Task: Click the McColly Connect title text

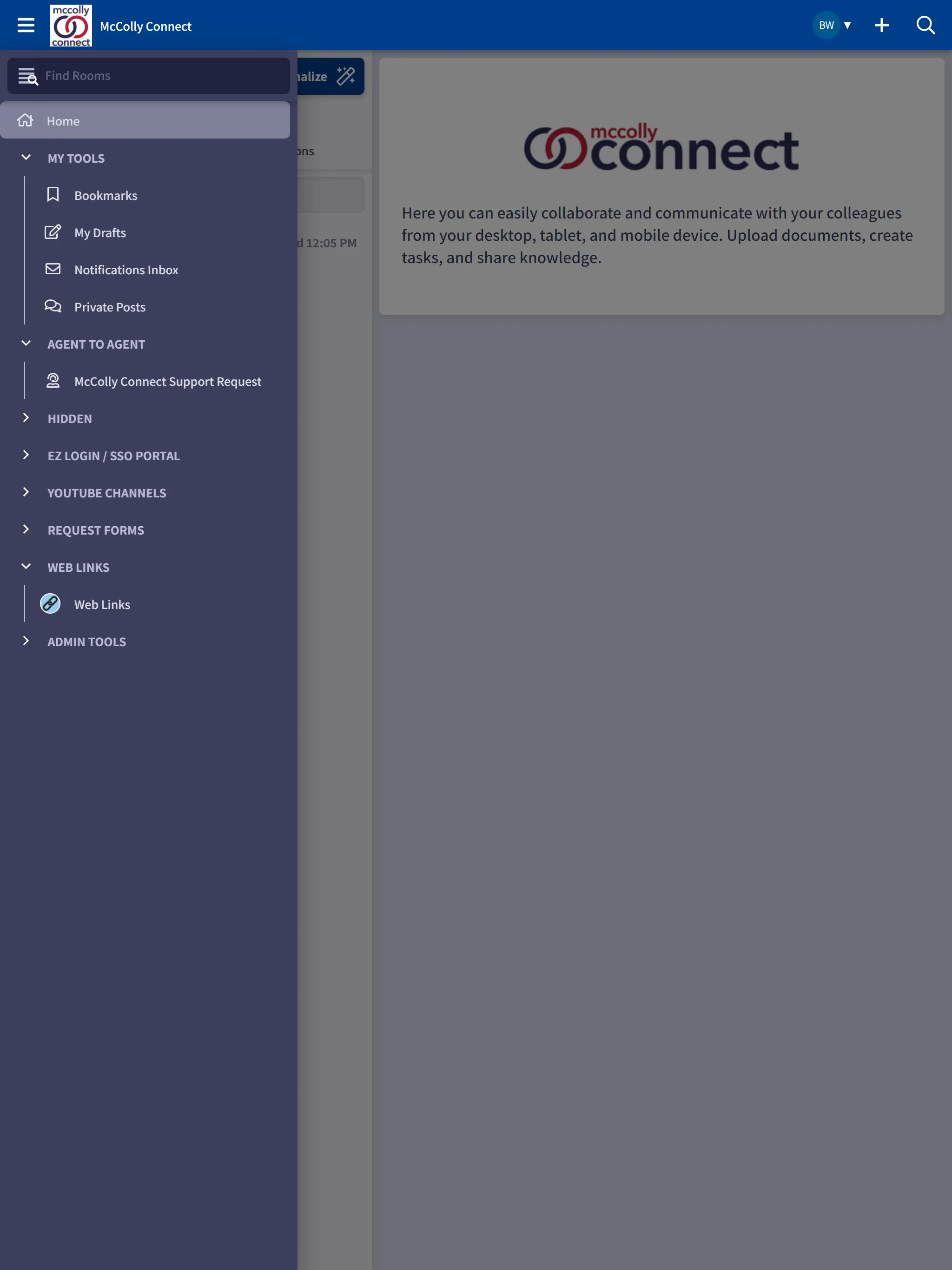Action: tap(146, 26)
